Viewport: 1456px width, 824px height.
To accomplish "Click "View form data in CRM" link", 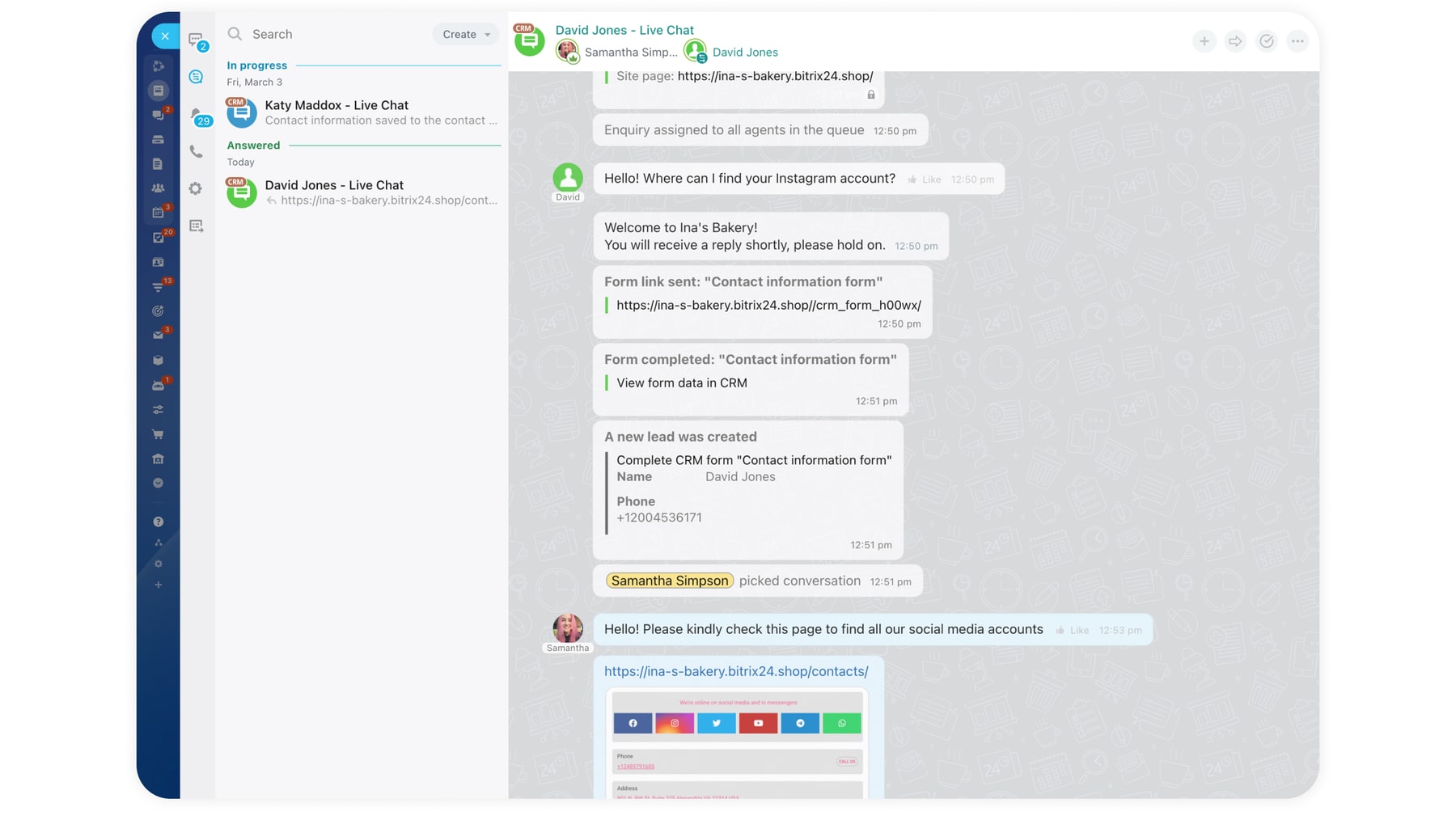I will click(x=681, y=383).
